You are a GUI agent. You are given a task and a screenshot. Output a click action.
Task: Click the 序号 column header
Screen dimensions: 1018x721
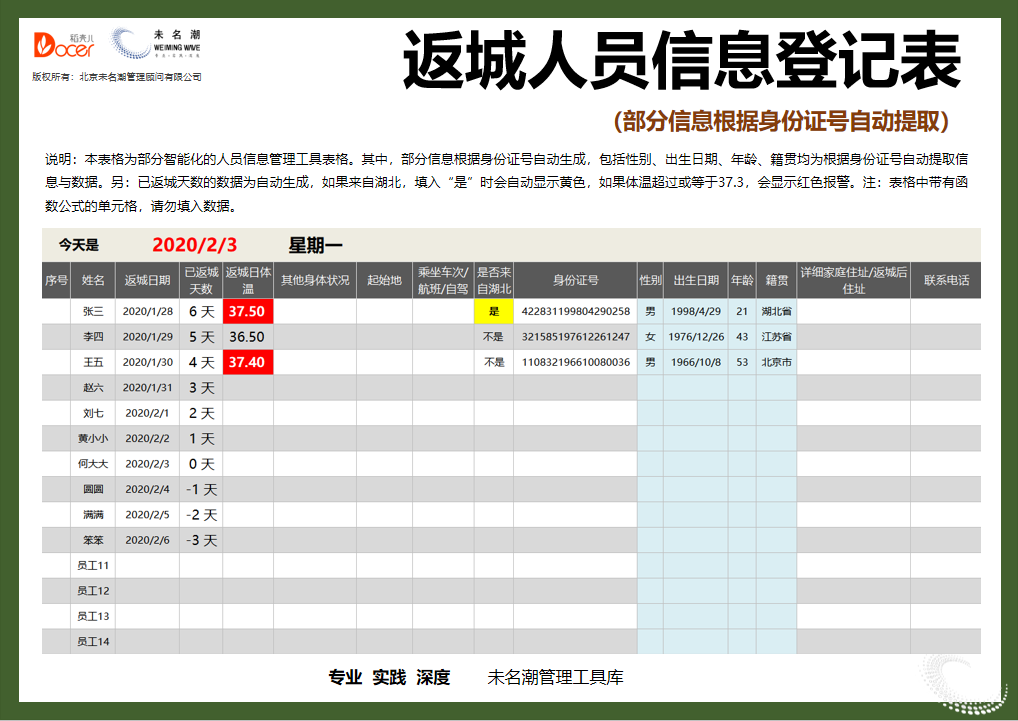(x=56, y=280)
